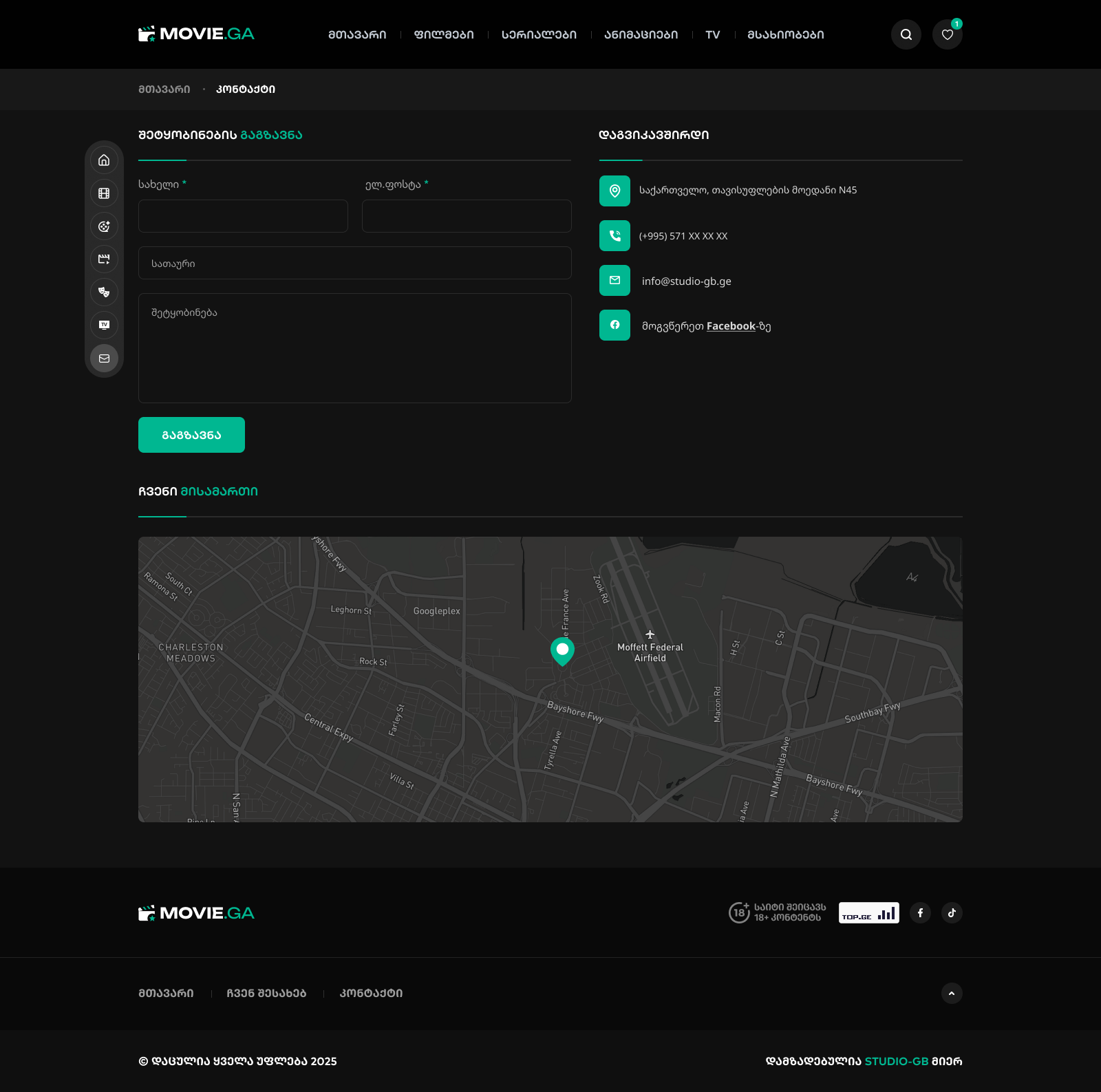Select the clapperboard icon in sidebar

click(x=104, y=259)
